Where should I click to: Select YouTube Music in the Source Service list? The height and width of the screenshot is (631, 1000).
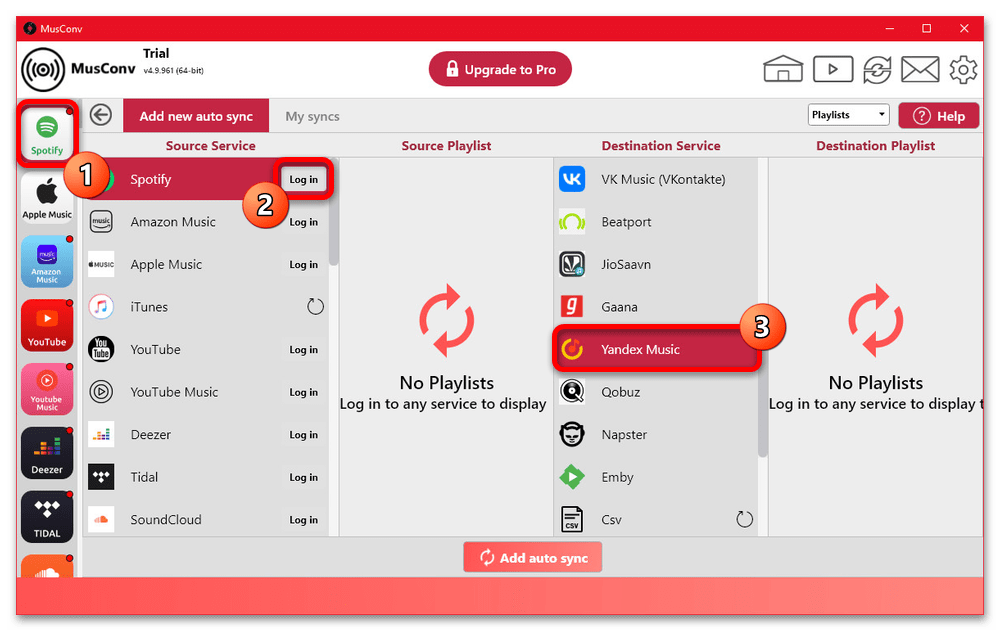point(206,392)
